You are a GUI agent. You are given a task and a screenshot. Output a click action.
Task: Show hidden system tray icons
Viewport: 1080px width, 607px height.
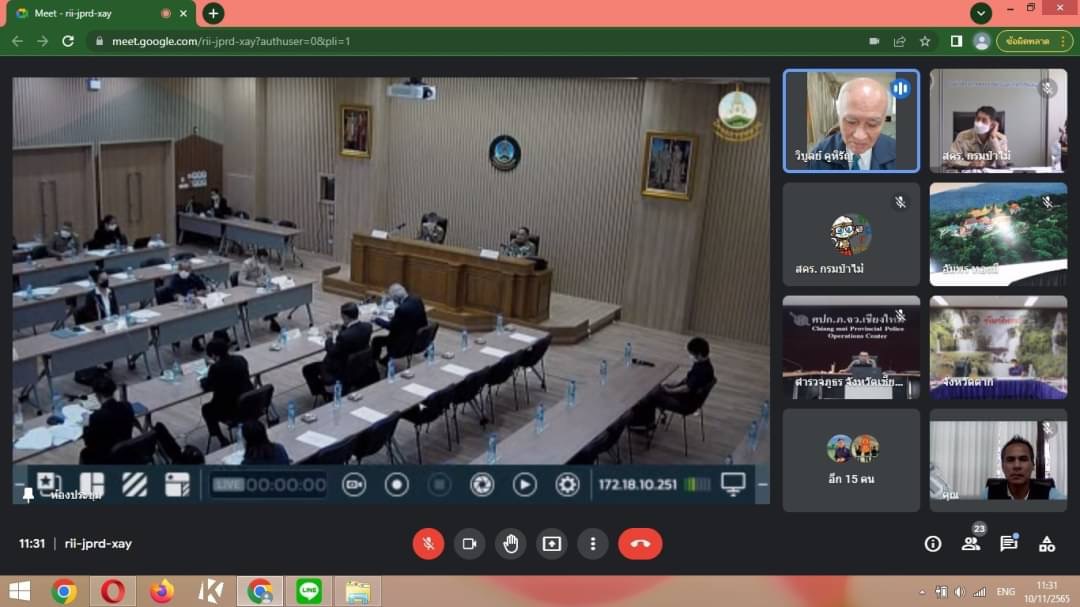(922, 592)
